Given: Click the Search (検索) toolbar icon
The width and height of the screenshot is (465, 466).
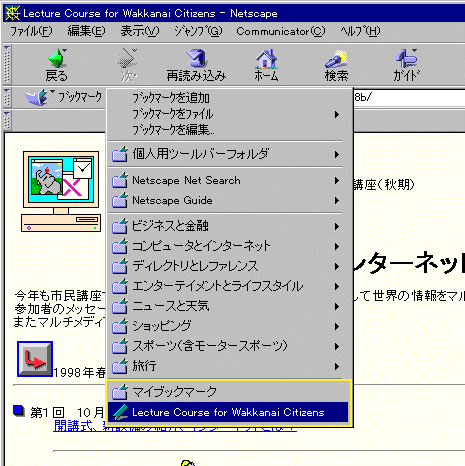Looking at the screenshot, I should tap(336, 59).
